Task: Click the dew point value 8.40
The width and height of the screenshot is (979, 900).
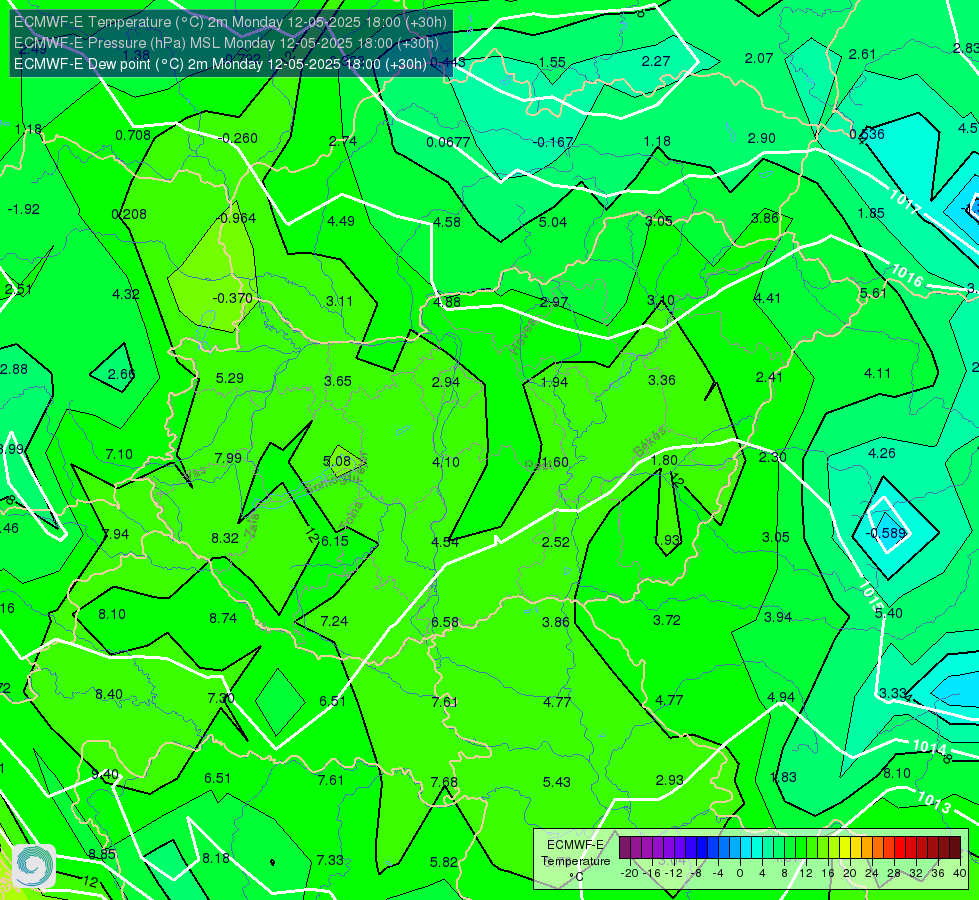Action: (109, 694)
